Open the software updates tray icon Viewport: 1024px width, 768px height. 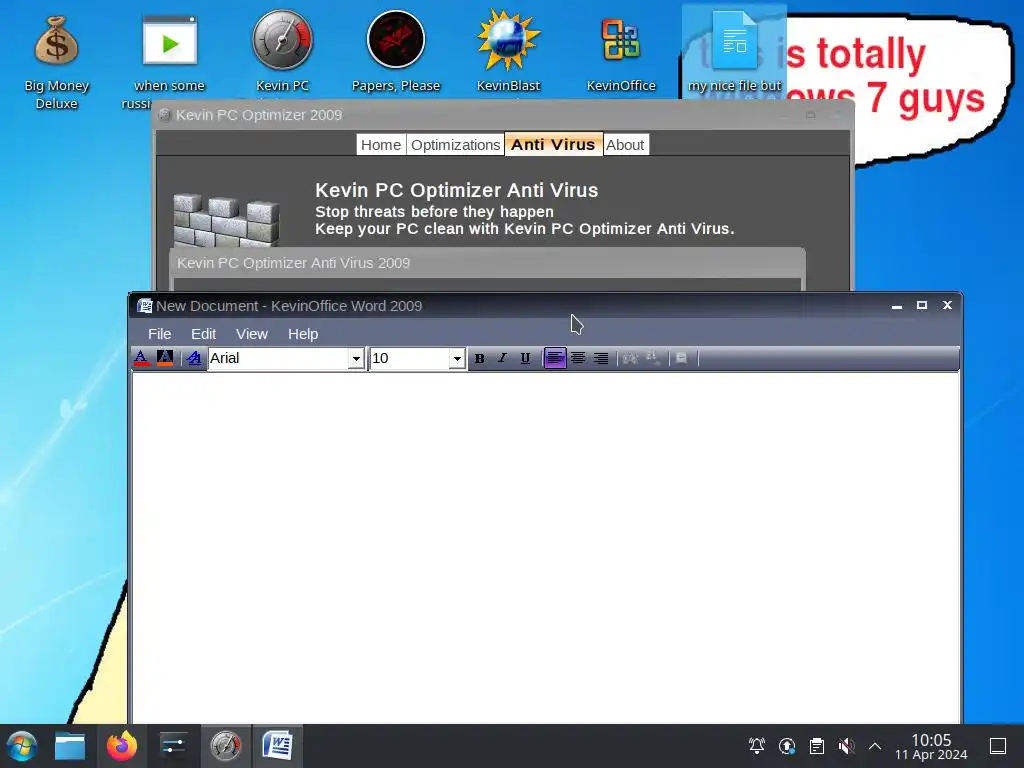[x=787, y=746]
